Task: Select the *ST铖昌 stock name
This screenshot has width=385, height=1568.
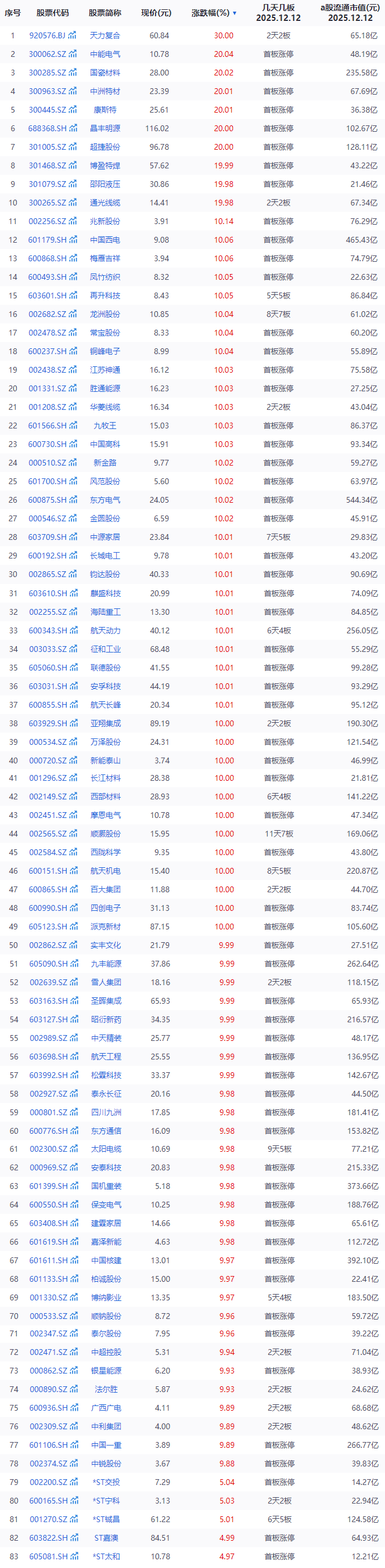Action: point(105,1519)
